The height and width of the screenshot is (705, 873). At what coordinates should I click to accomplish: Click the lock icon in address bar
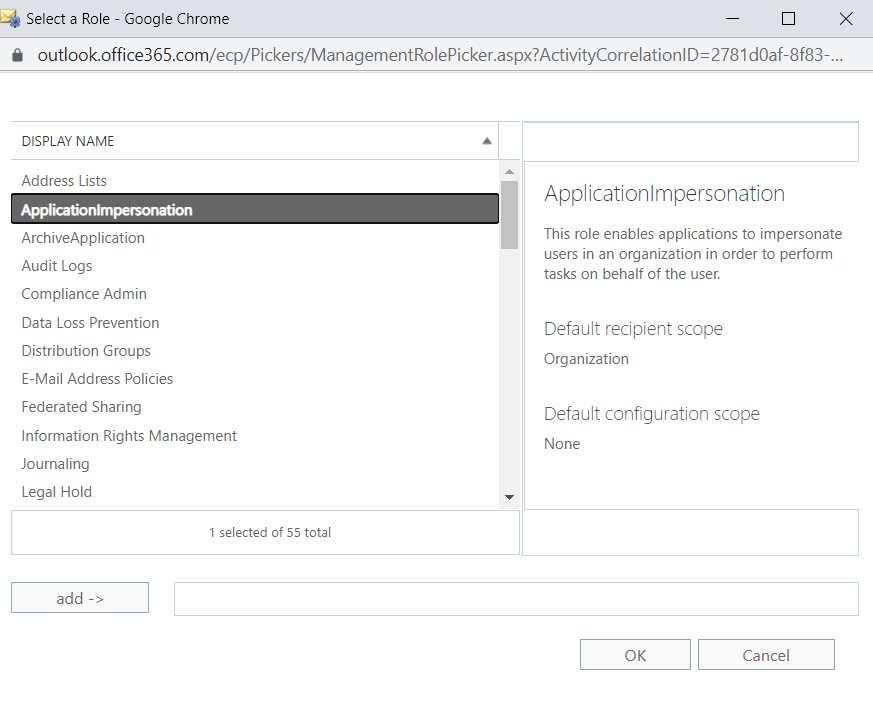coord(16,55)
